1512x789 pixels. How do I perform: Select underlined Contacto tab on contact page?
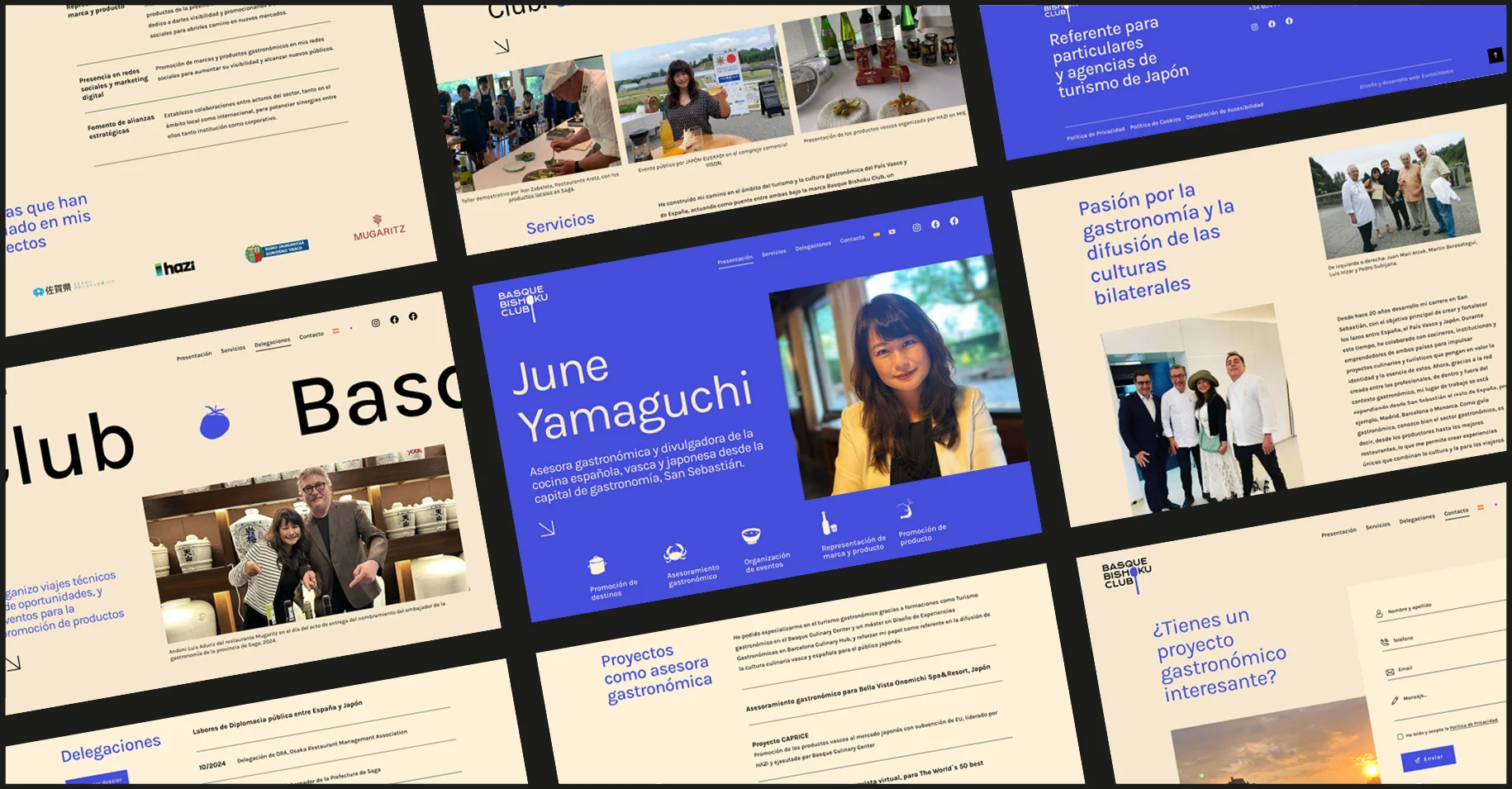[1456, 512]
